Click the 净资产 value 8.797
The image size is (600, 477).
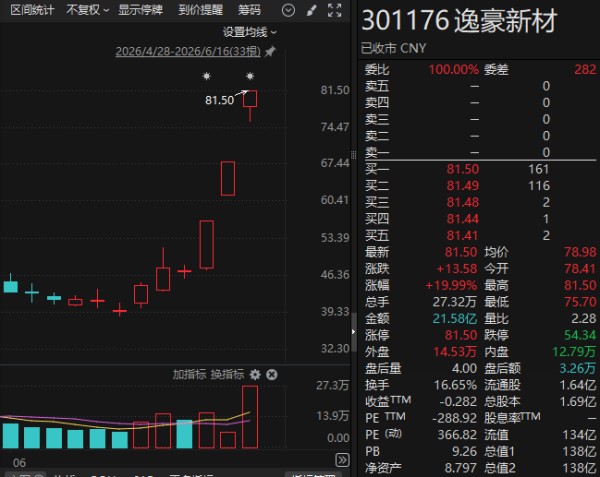pyautogui.click(x=461, y=468)
